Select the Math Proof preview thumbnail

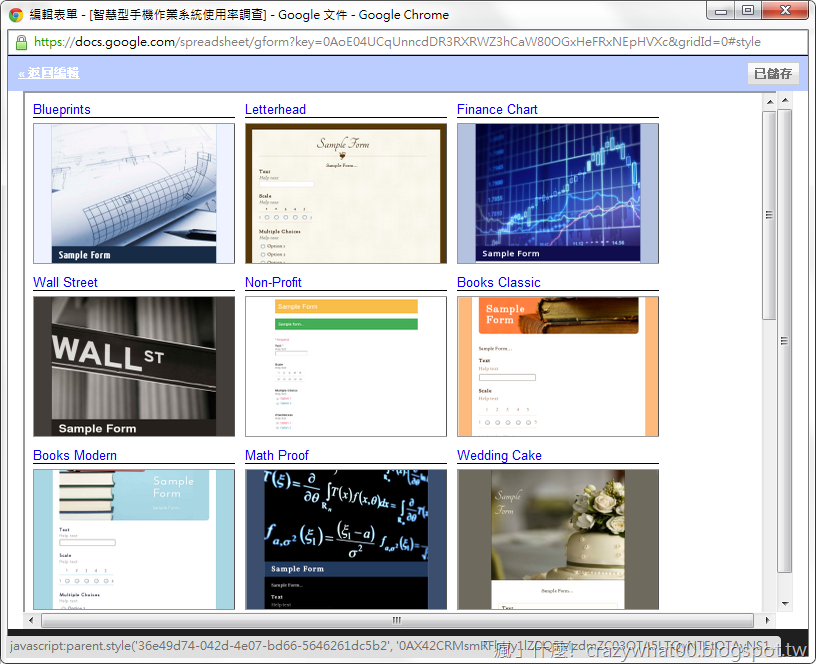pos(346,539)
